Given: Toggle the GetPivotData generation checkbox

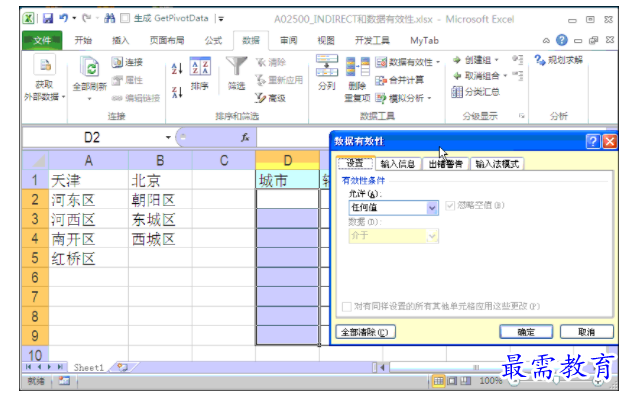Looking at the screenshot, I should (125, 18).
